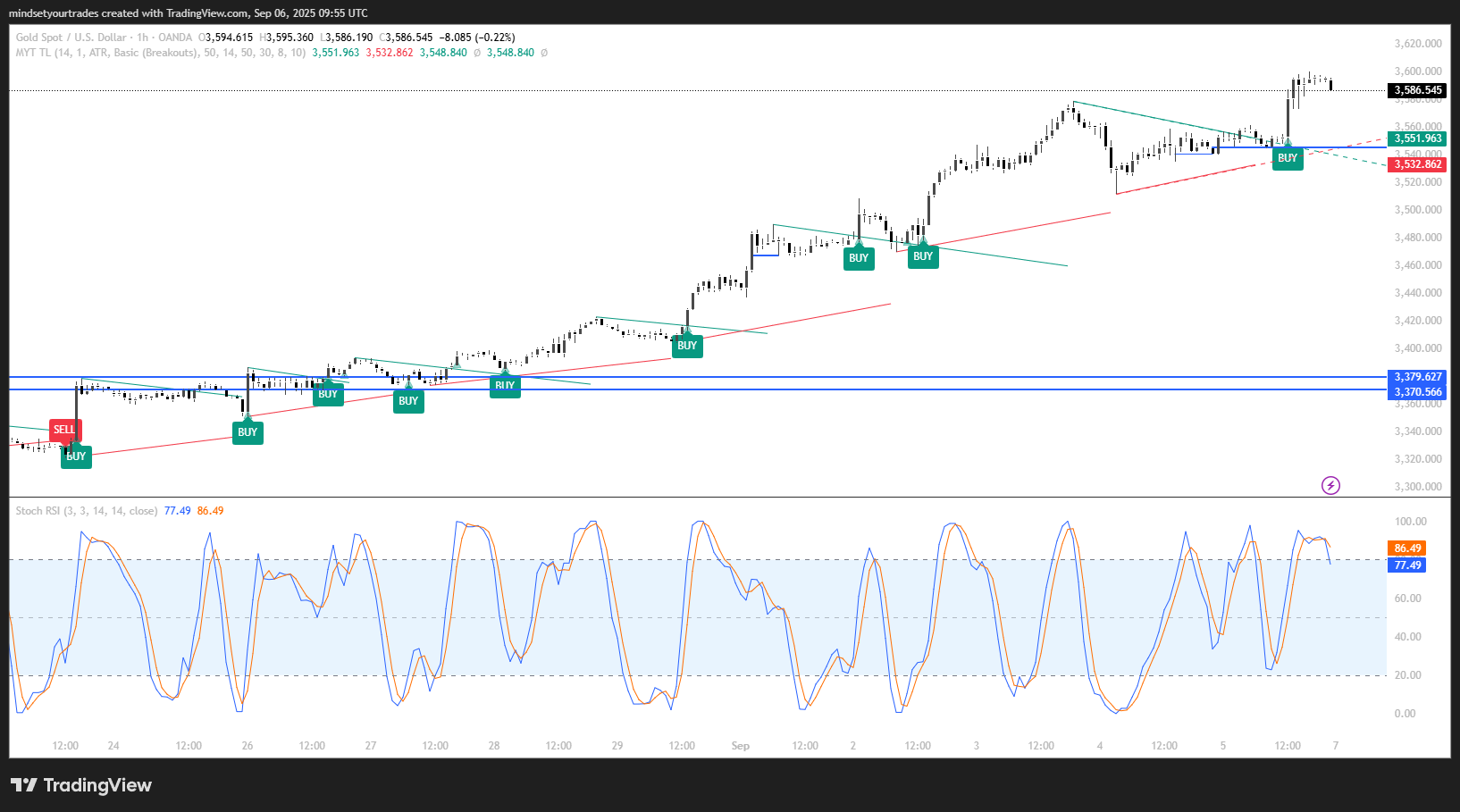The height and width of the screenshot is (812, 1460).
Task: Click the blue 77.49 Stoch RSI value tag
Action: pos(1407,565)
